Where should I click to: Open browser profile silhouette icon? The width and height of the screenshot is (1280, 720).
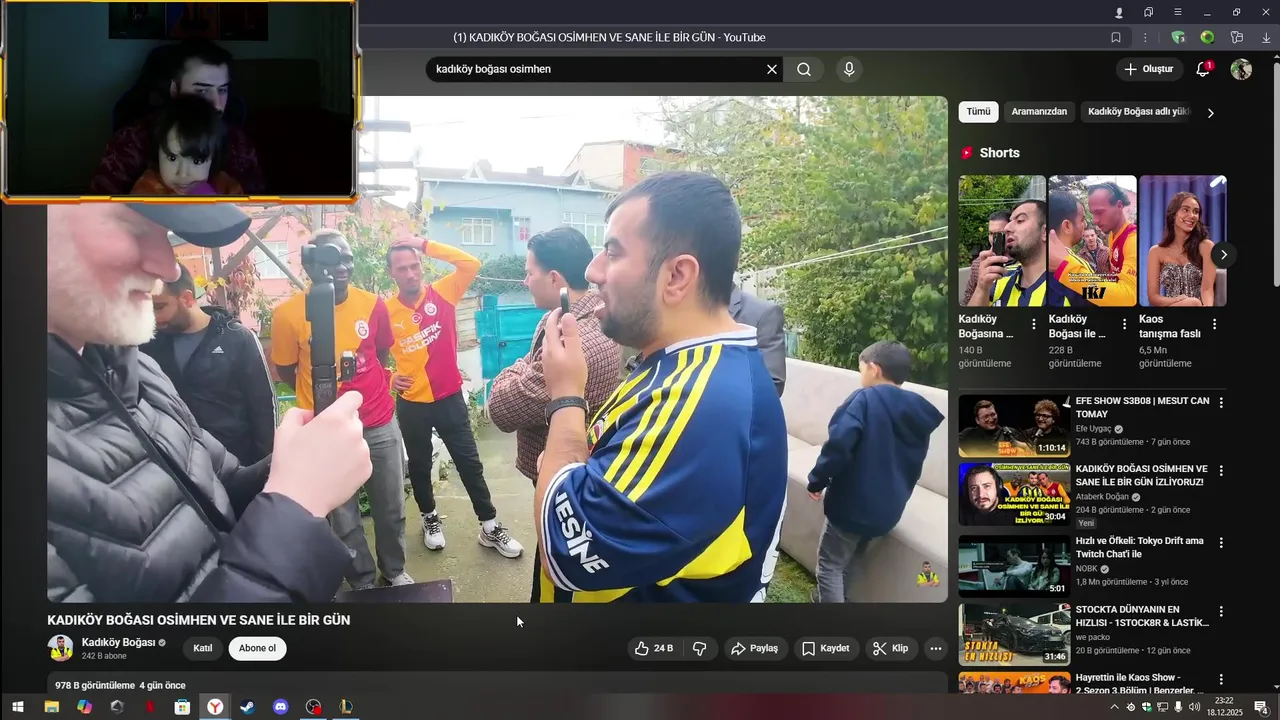click(x=1119, y=12)
